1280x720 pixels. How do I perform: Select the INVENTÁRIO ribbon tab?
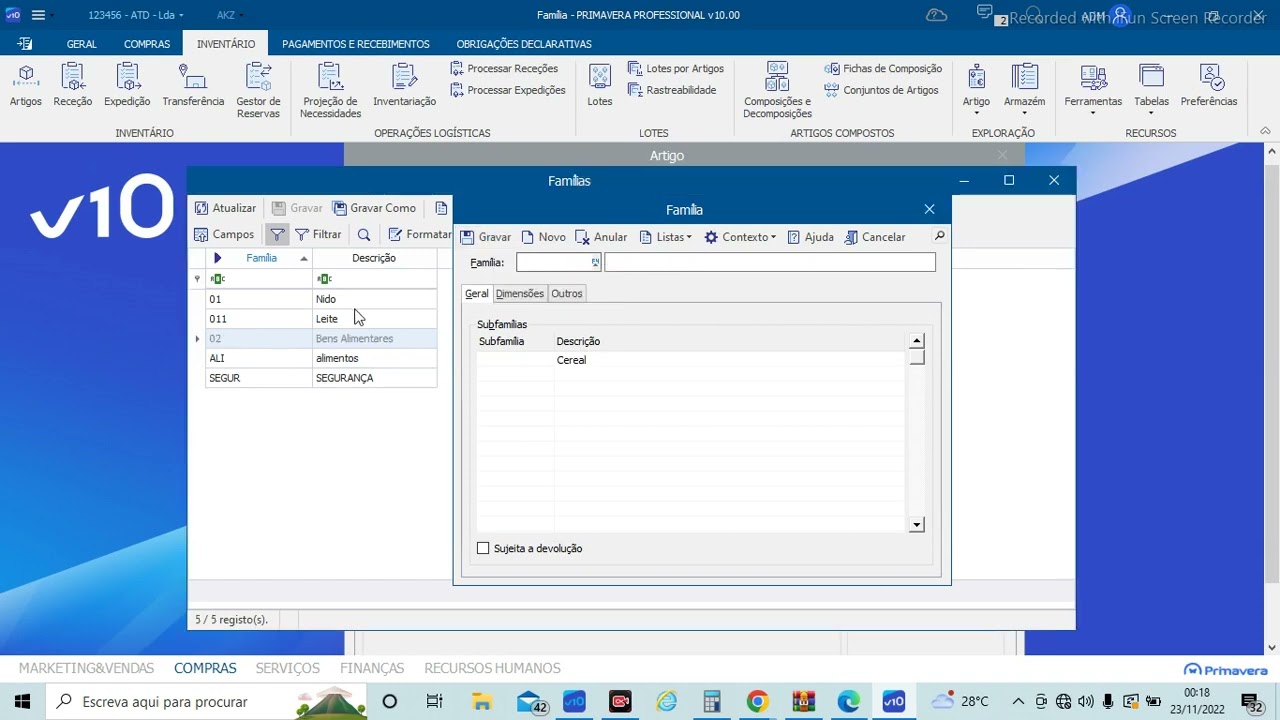pos(226,44)
